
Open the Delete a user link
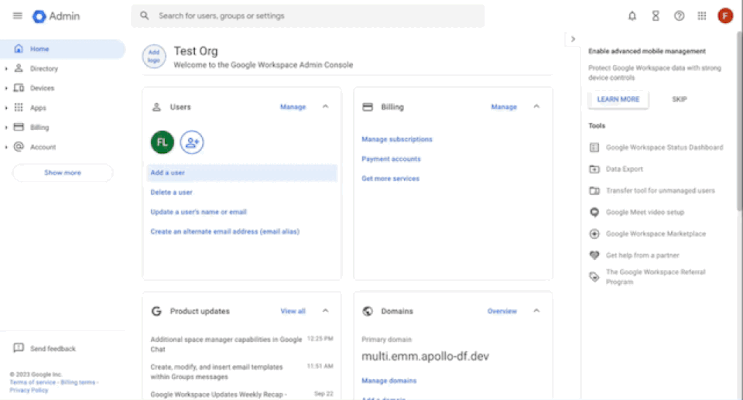171,192
